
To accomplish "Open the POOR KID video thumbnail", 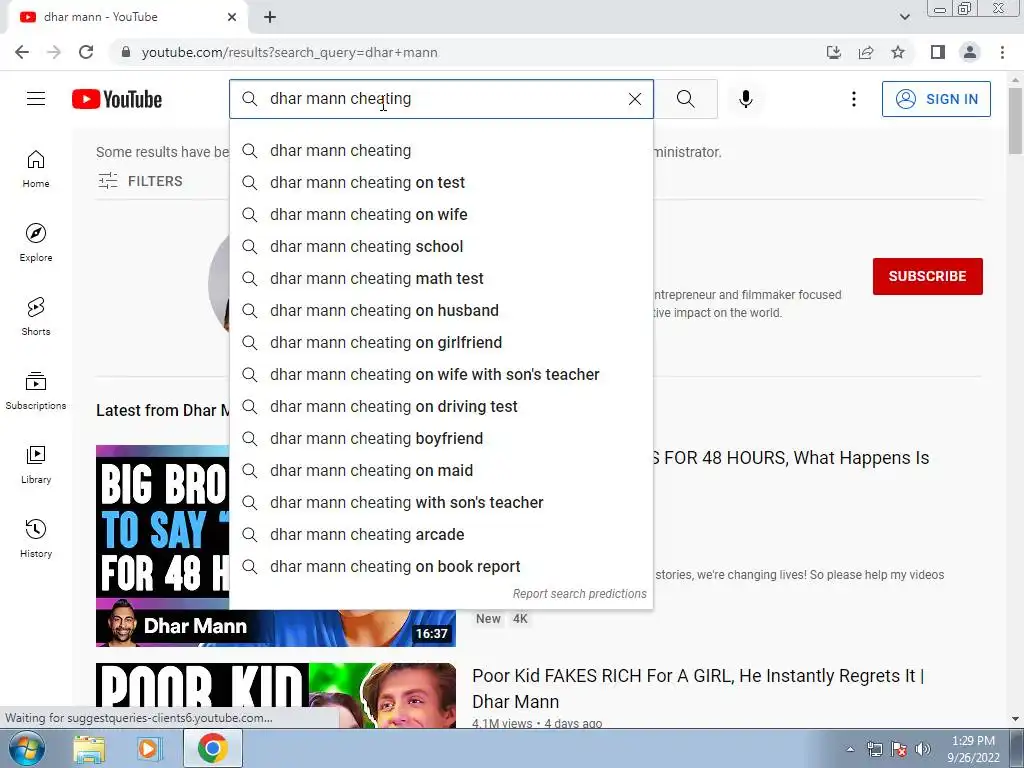I will (276, 695).
